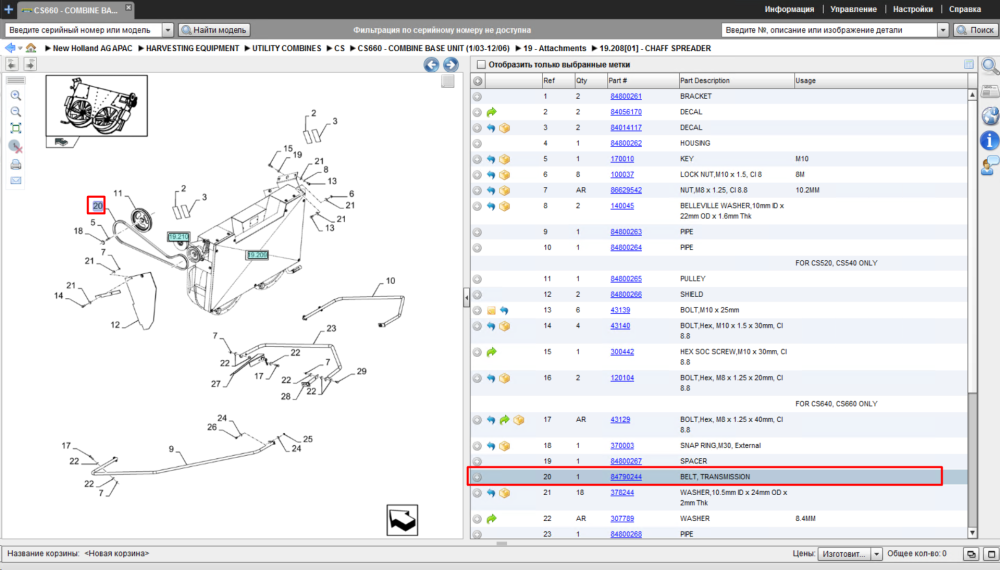This screenshot has height=570, width=1000.
Task: Go to '19 - Attachments' breadcrumb
Action: coord(554,48)
